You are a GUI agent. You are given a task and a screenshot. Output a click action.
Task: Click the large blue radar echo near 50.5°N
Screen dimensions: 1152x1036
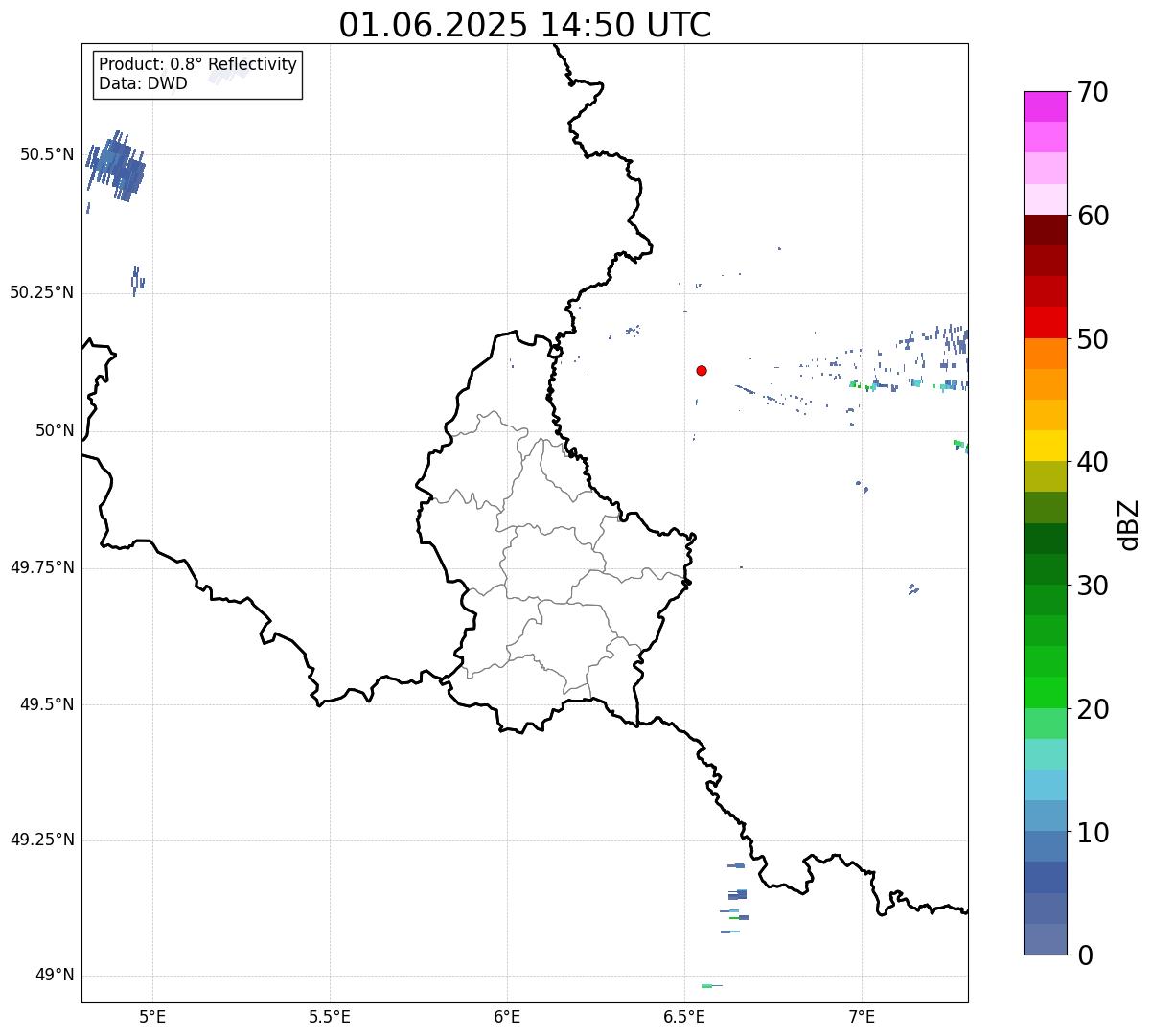coord(117,167)
